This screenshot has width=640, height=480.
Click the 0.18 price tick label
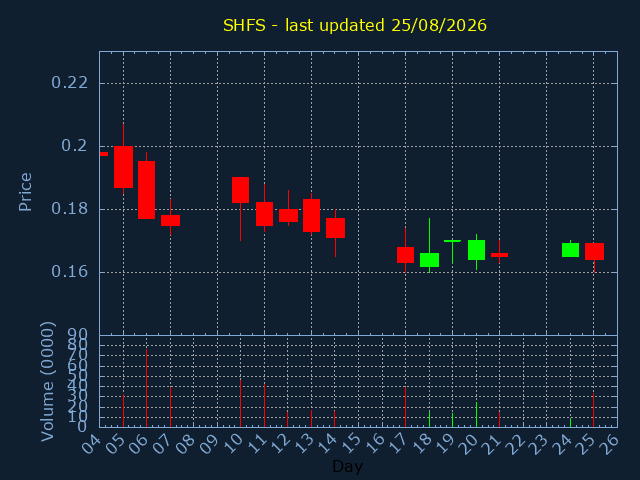click(x=69, y=209)
